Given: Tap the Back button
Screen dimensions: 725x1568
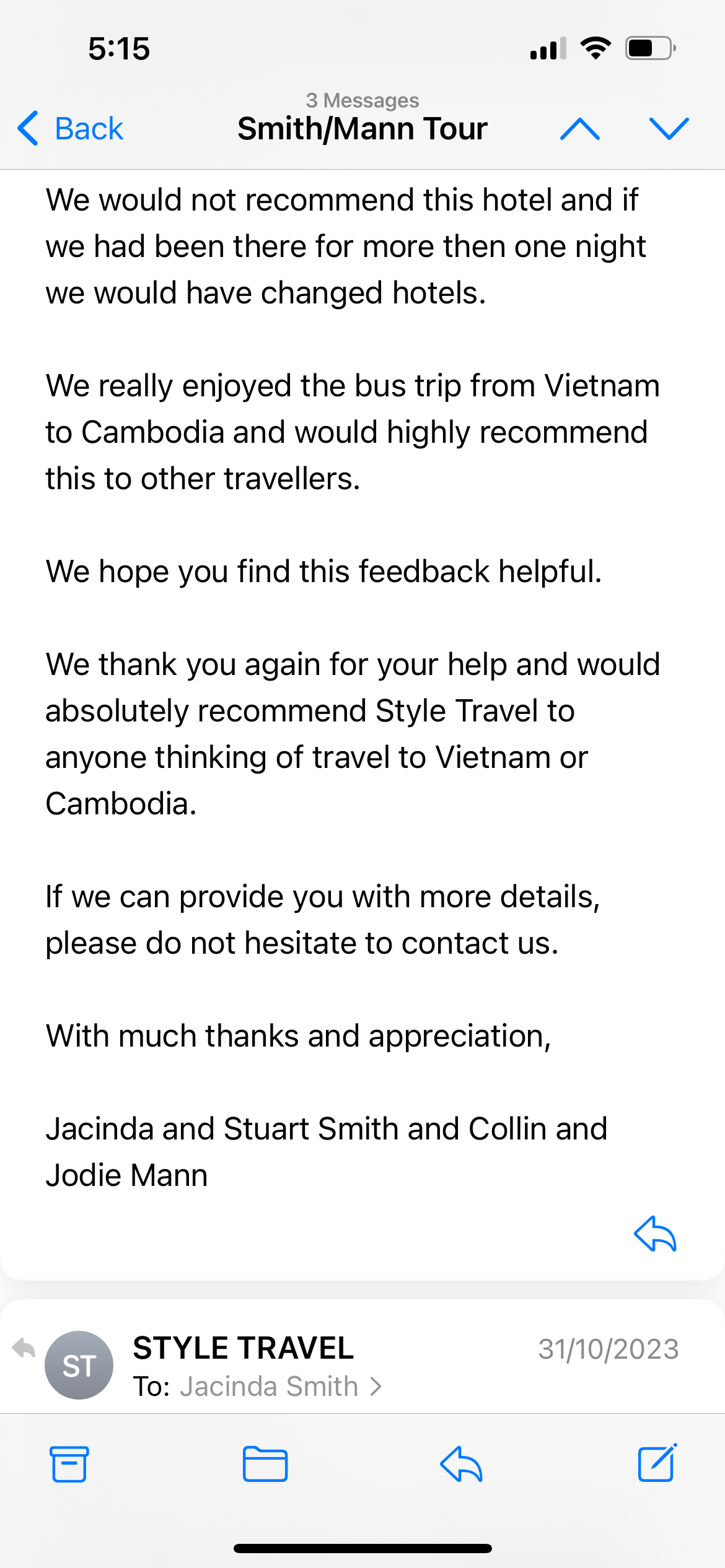Looking at the screenshot, I should pos(71,129).
